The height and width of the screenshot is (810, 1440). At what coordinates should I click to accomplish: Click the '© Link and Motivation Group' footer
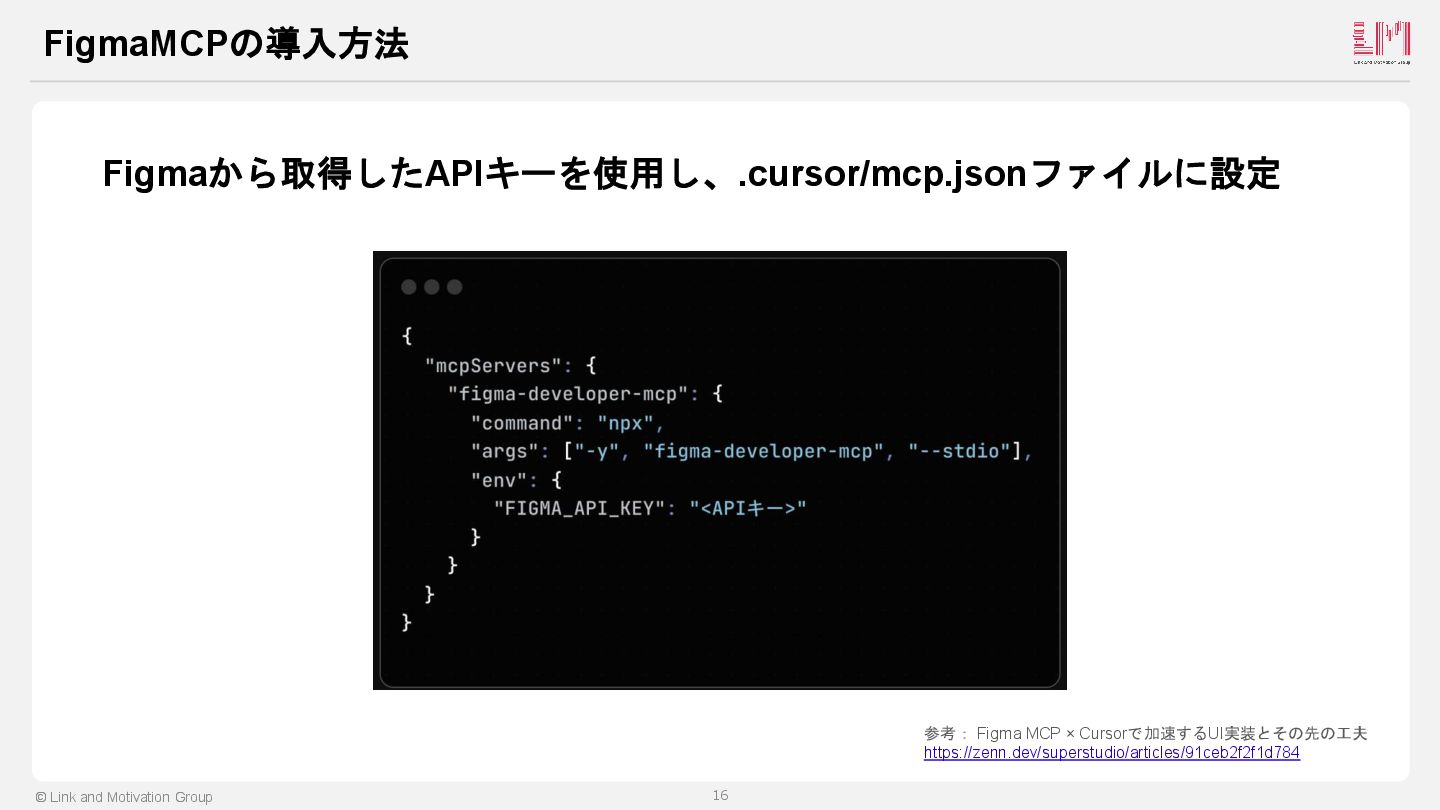click(x=124, y=797)
